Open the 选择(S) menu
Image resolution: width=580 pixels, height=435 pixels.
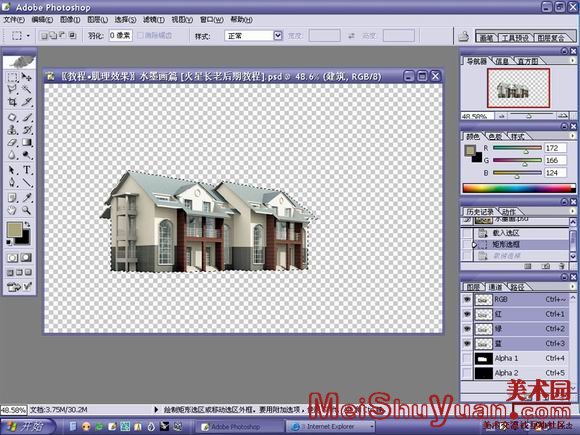[x=125, y=20]
